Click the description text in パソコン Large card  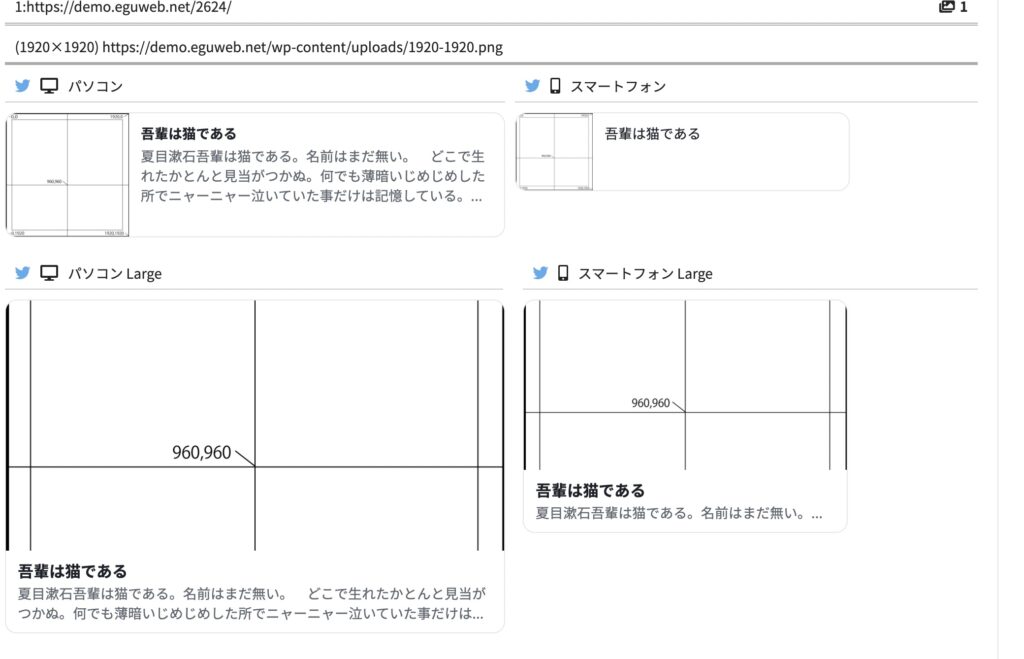click(x=252, y=603)
